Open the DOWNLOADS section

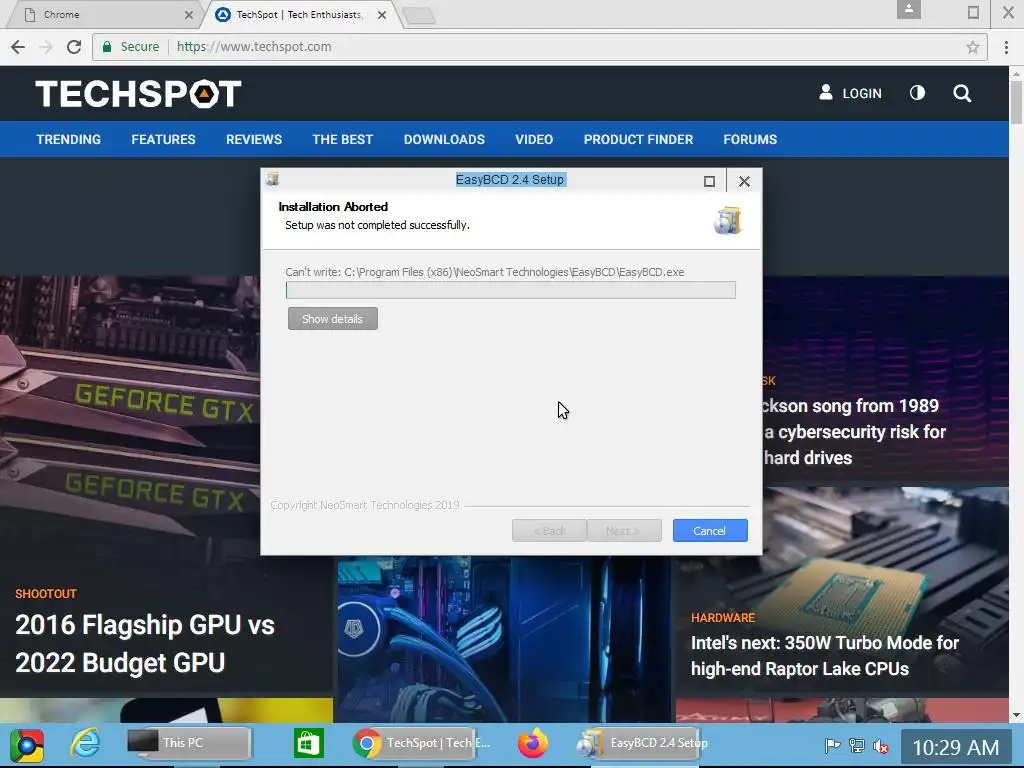[444, 139]
